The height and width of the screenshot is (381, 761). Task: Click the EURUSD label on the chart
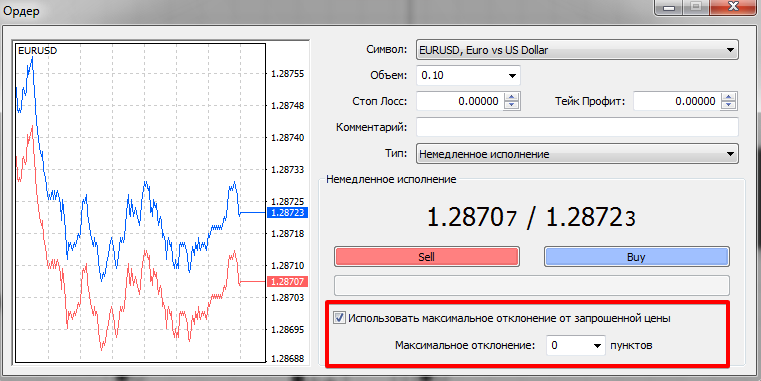click(37, 50)
